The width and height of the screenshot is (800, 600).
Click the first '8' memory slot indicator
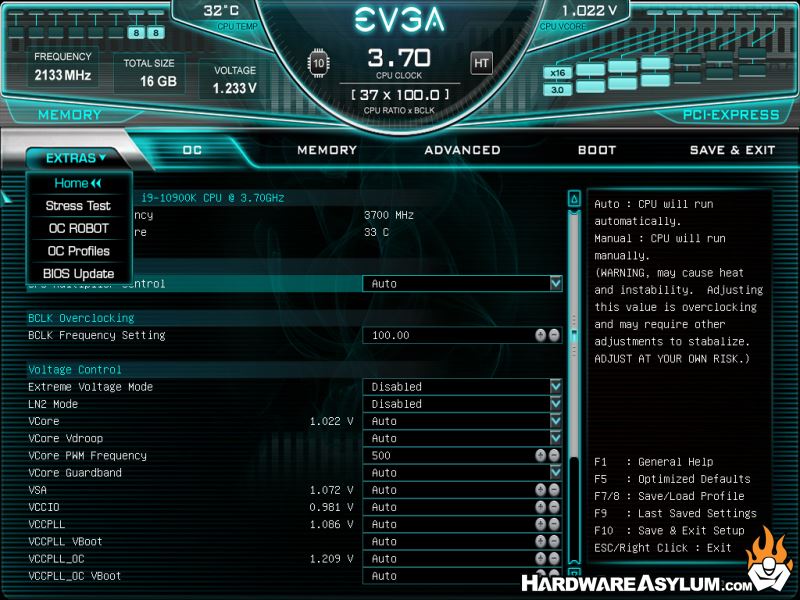[x=136, y=33]
